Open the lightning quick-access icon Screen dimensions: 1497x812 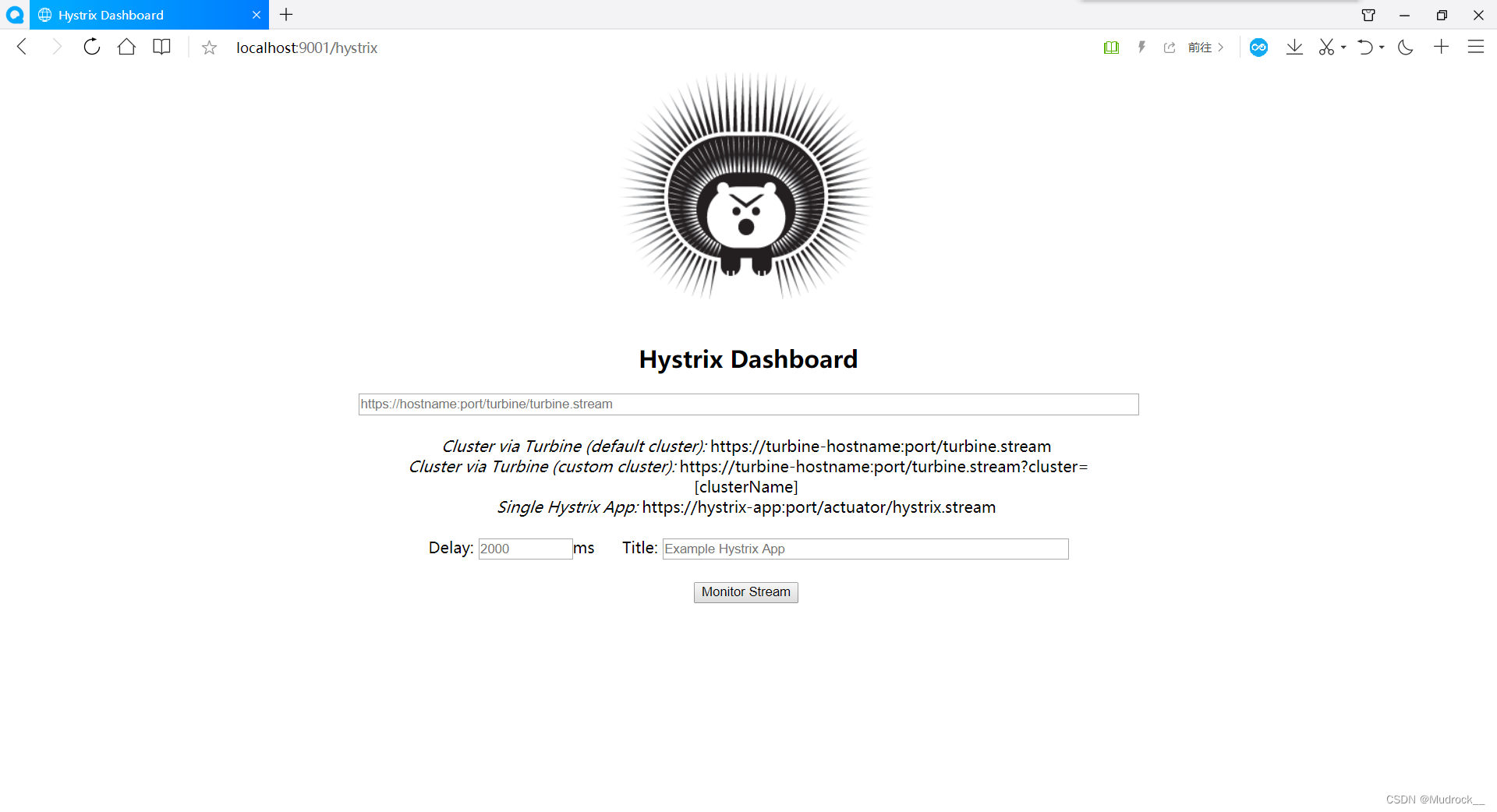tap(1141, 48)
